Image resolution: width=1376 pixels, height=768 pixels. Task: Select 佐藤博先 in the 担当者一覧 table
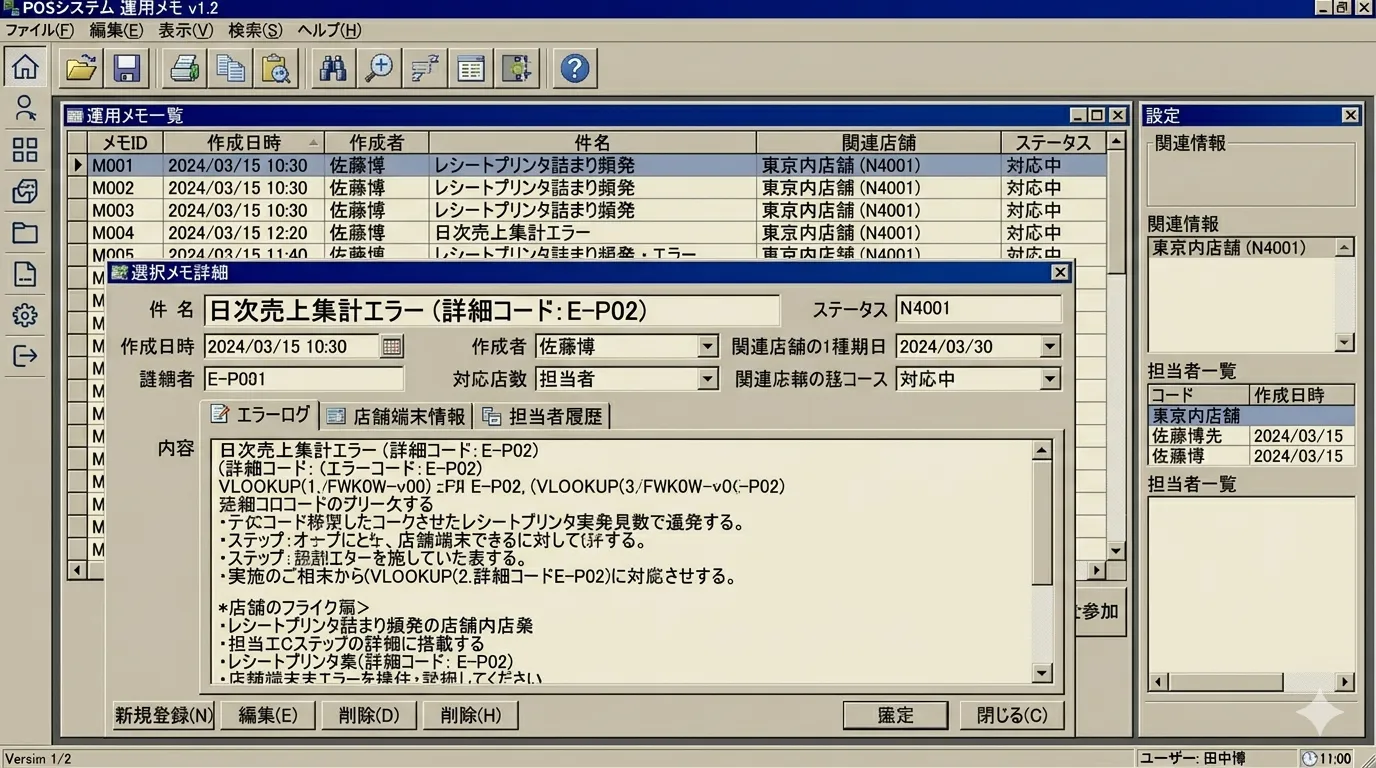point(1251,436)
